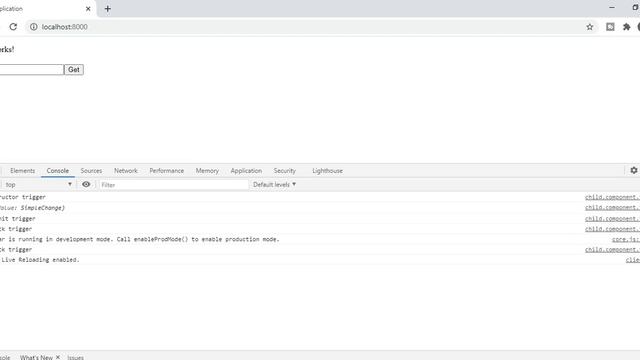Click the text input beside Get
Image resolution: width=640 pixels, height=360 pixels.
click(31, 70)
